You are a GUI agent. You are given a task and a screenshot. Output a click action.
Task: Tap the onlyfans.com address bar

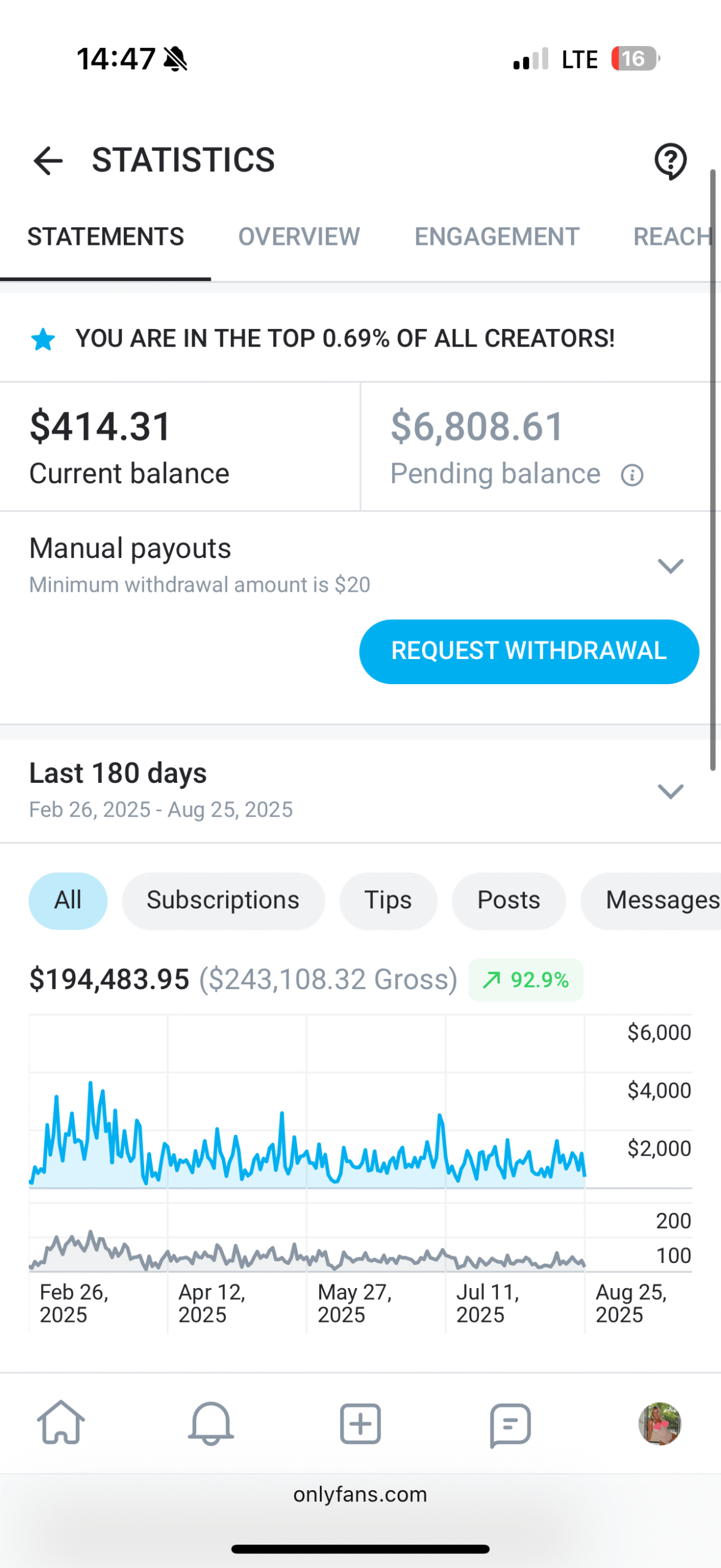pyautogui.click(x=360, y=1494)
